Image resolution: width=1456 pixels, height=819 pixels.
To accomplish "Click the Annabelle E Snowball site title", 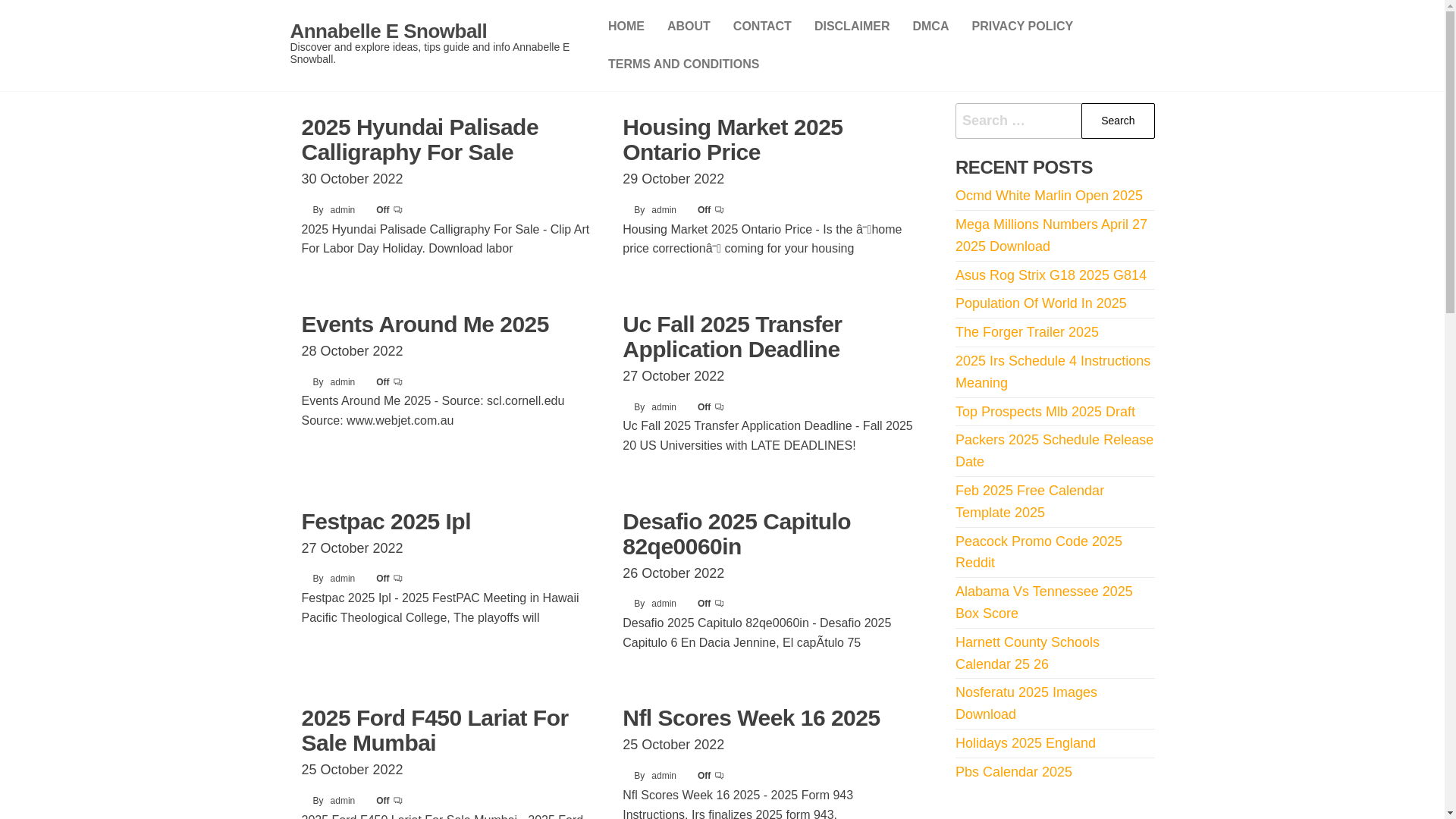I will [388, 31].
